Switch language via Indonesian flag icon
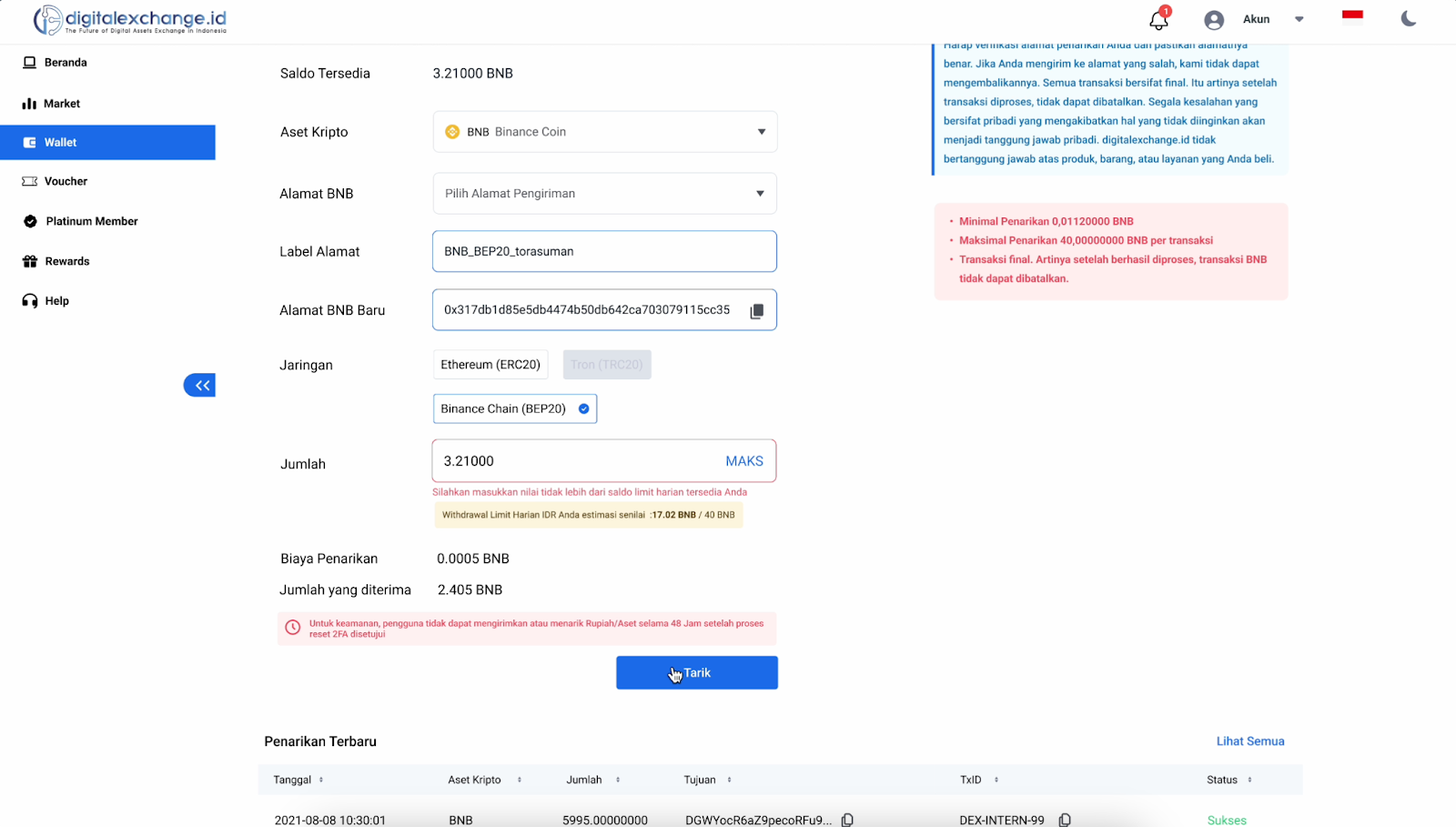 click(1352, 15)
